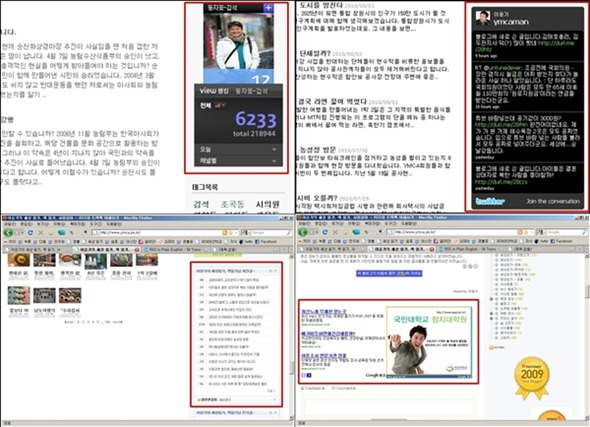The height and width of the screenshot is (427, 590).
Task: Click Stop in the Firefox window with food thumbnails
Action: point(41,232)
